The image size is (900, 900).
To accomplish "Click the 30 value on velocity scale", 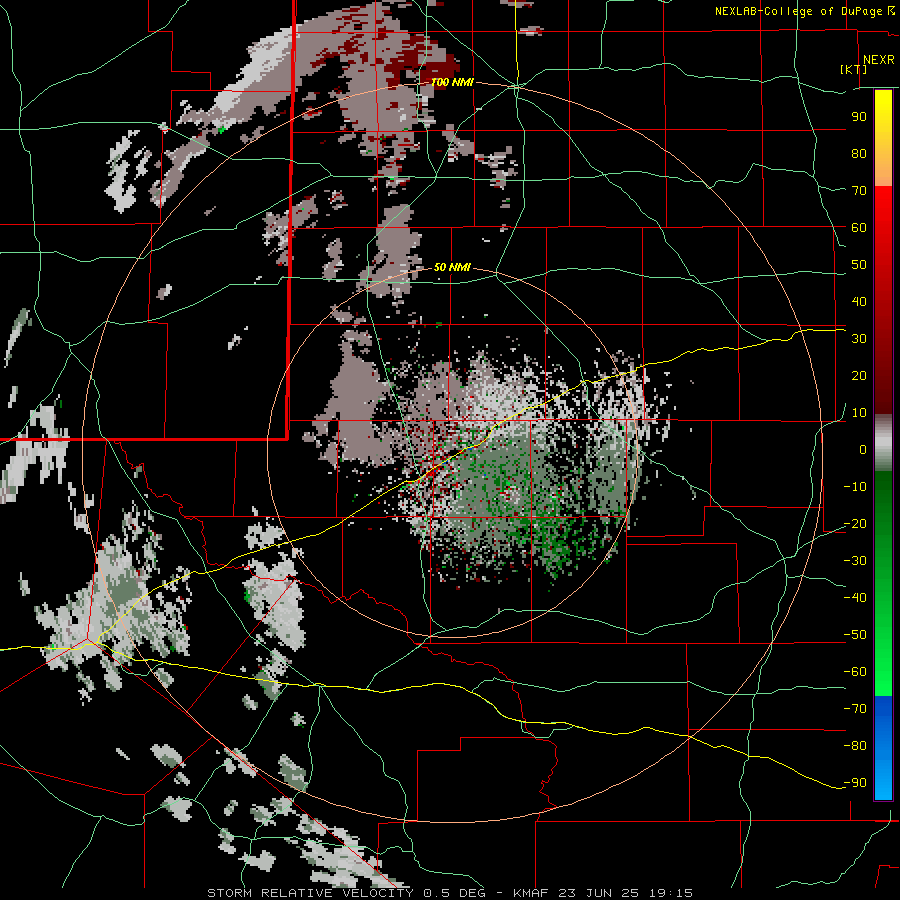I will 859,339.
